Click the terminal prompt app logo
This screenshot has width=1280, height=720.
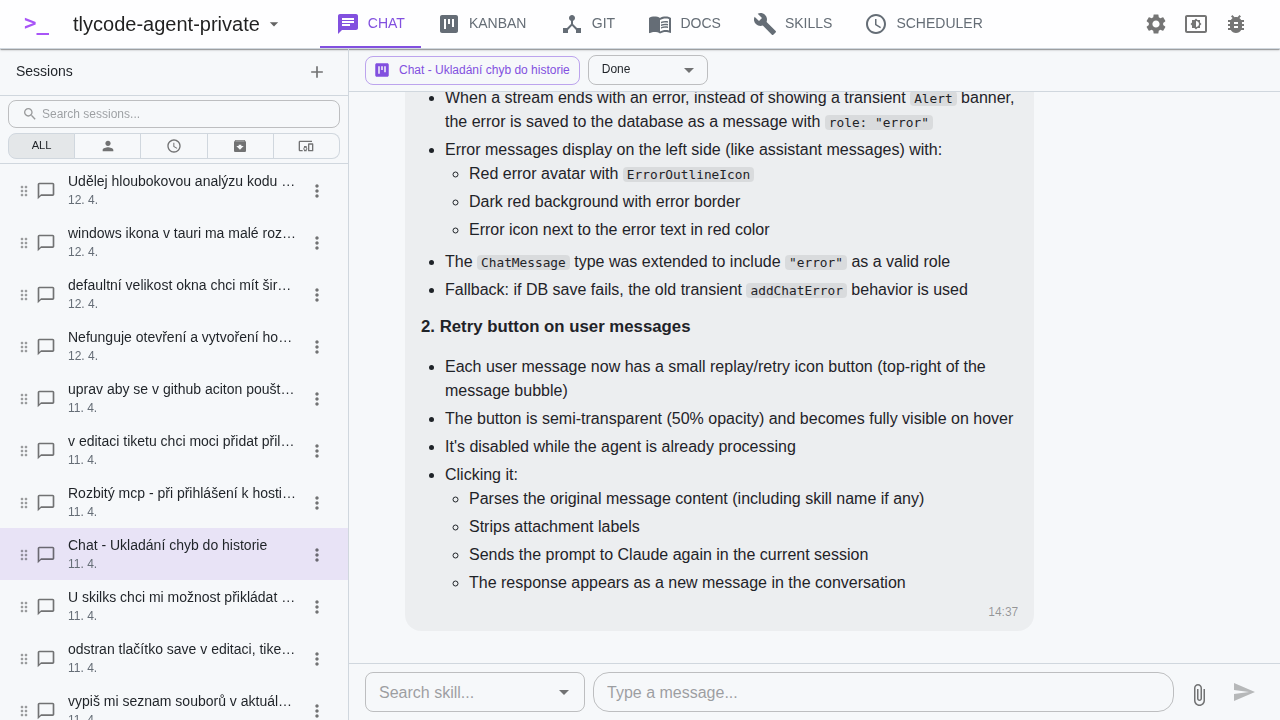pyautogui.click(x=36, y=24)
